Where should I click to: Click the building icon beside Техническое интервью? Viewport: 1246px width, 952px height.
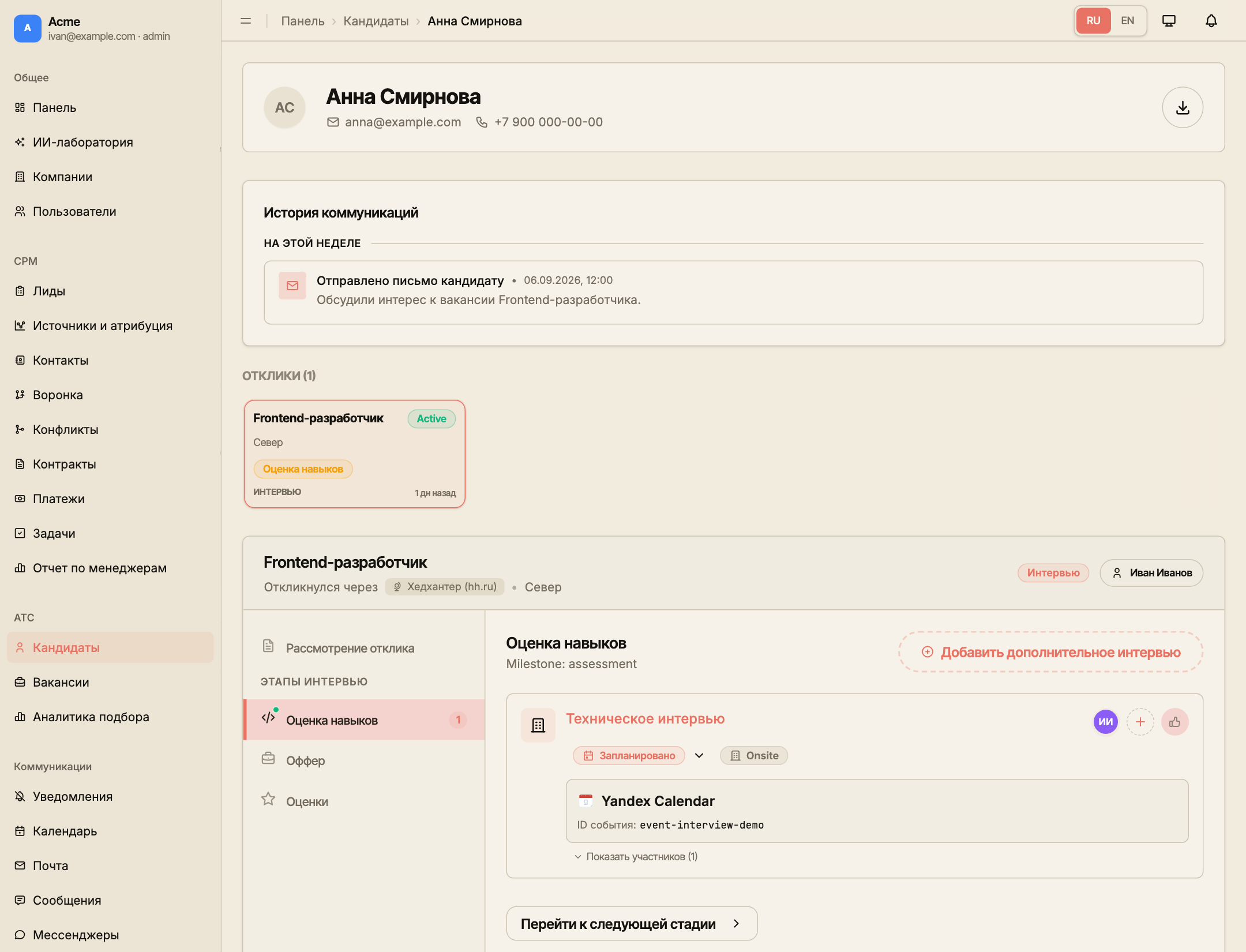538,725
